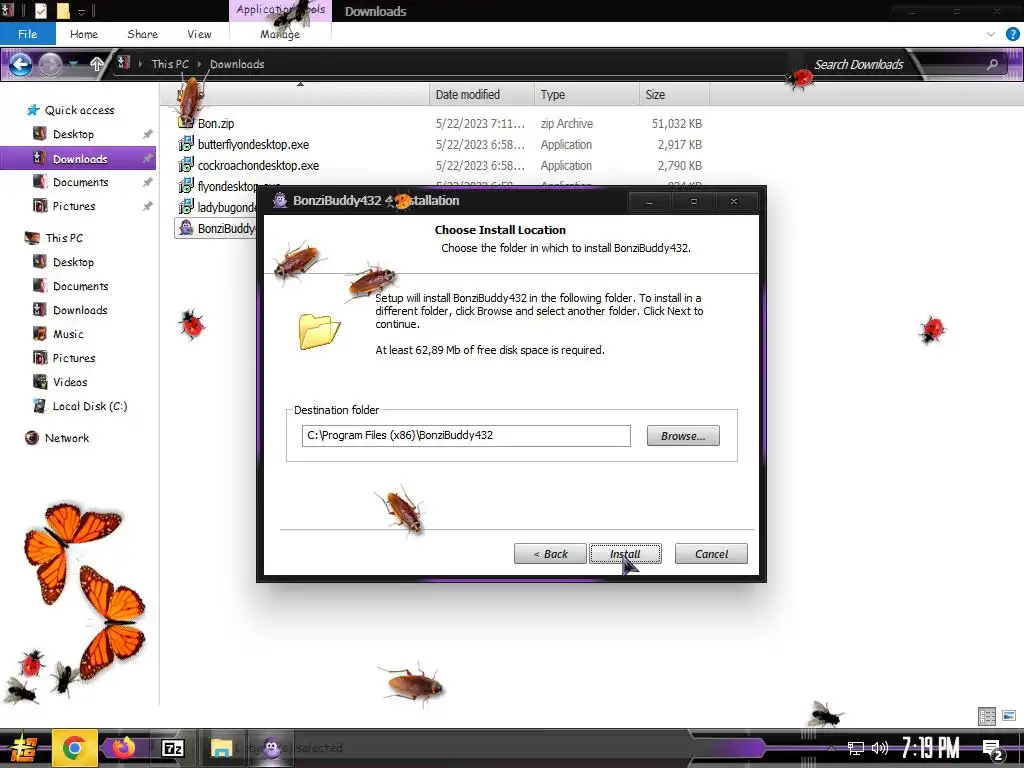Screen dimensions: 1024x768
Task: Open File Explorer taskbar icon
Action: click(x=221, y=748)
